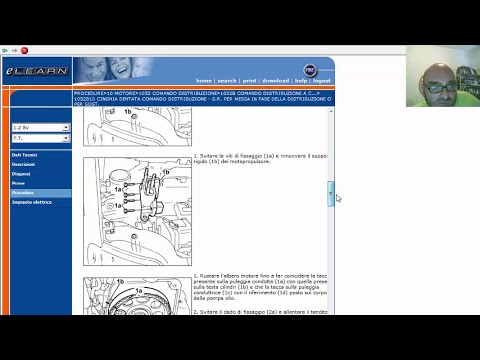Screen dimensions: 480x360
Task: Click the download link
Action: point(276,81)
